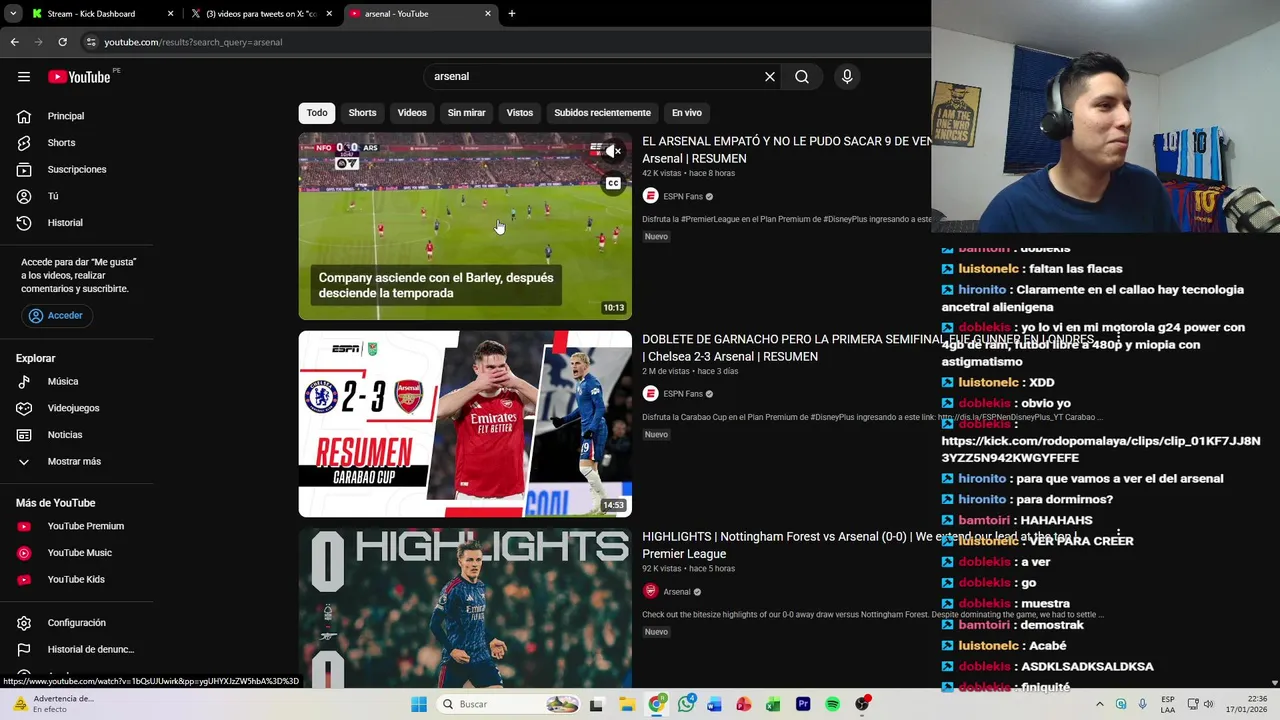Viewport: 1280px width, 720px height.
Task: Click the Acceder sign-in button
Action: tap(56, 315)
